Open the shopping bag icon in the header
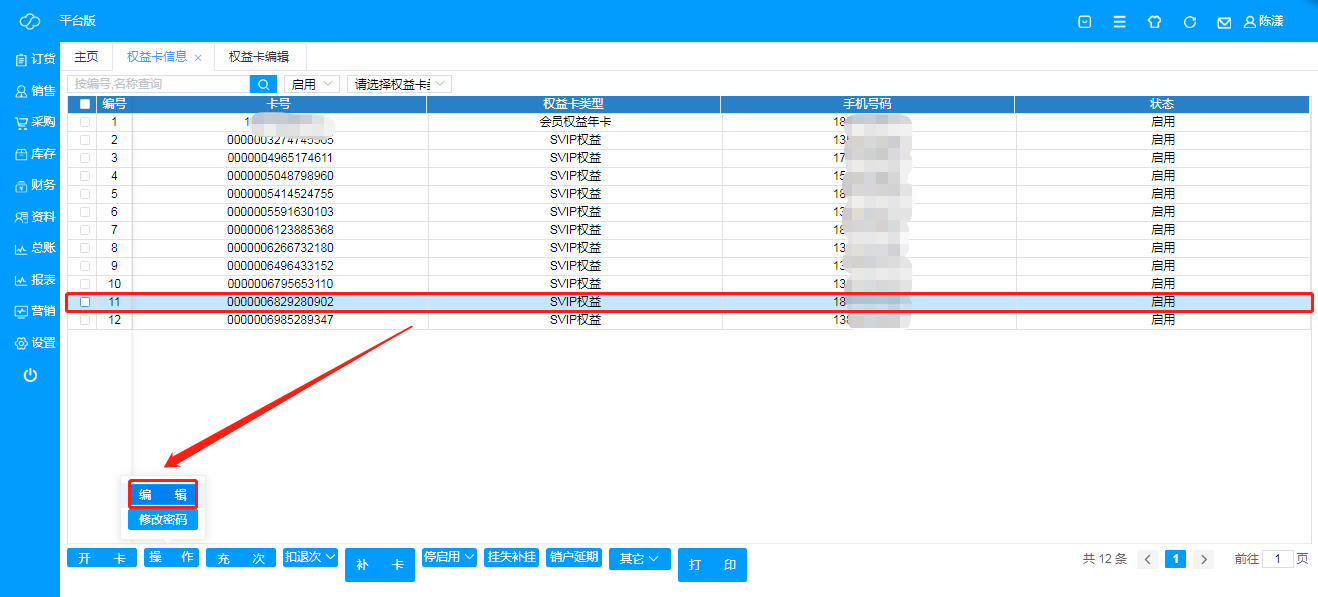The image size is (1318, 597). tap(1085, 21)
